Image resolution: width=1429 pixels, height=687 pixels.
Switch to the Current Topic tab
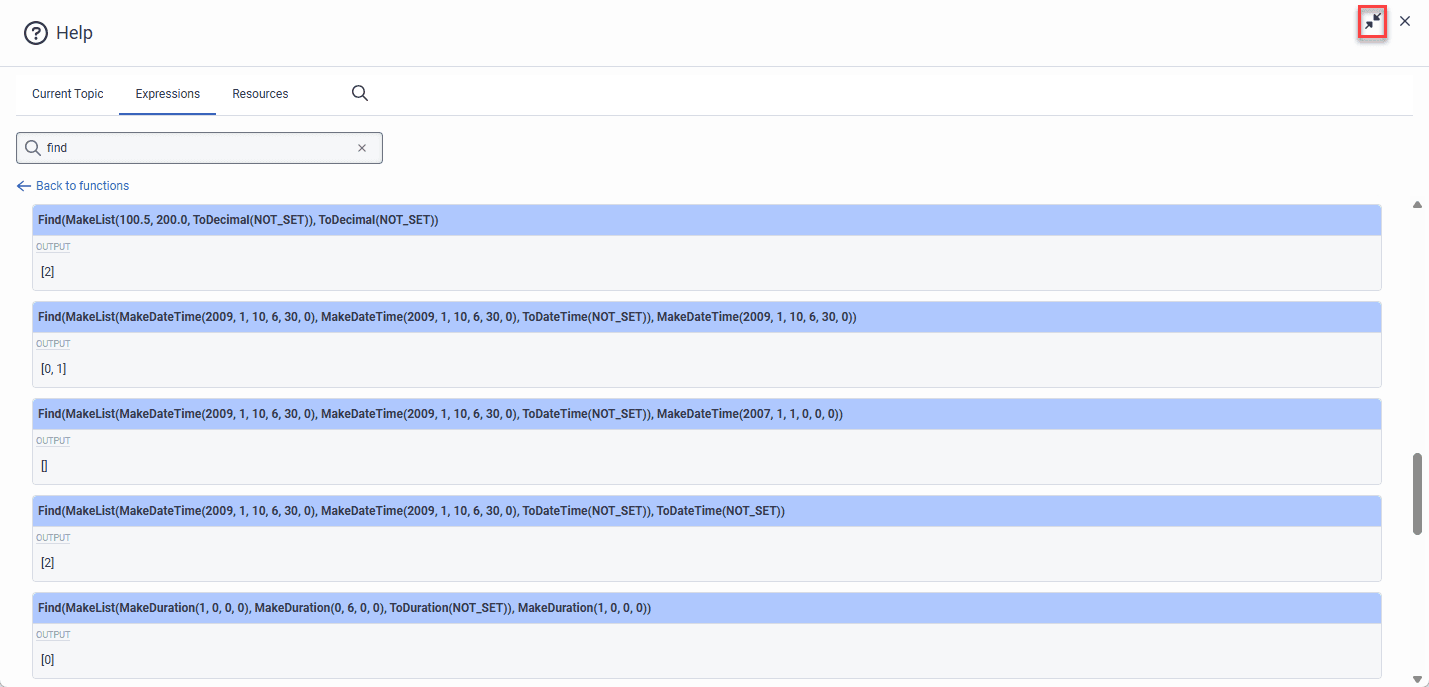click(67, 93)
